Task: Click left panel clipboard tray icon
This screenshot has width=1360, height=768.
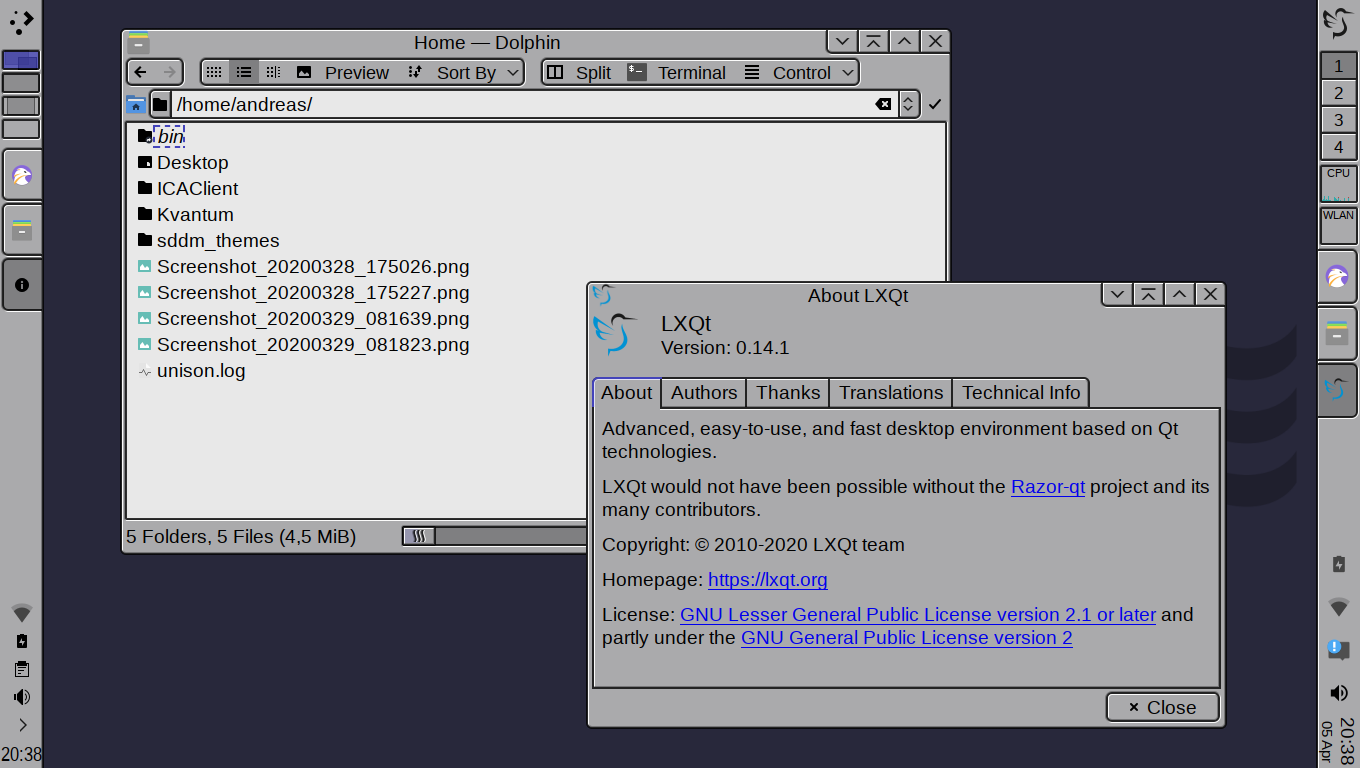Action: (x=22, y=669)
